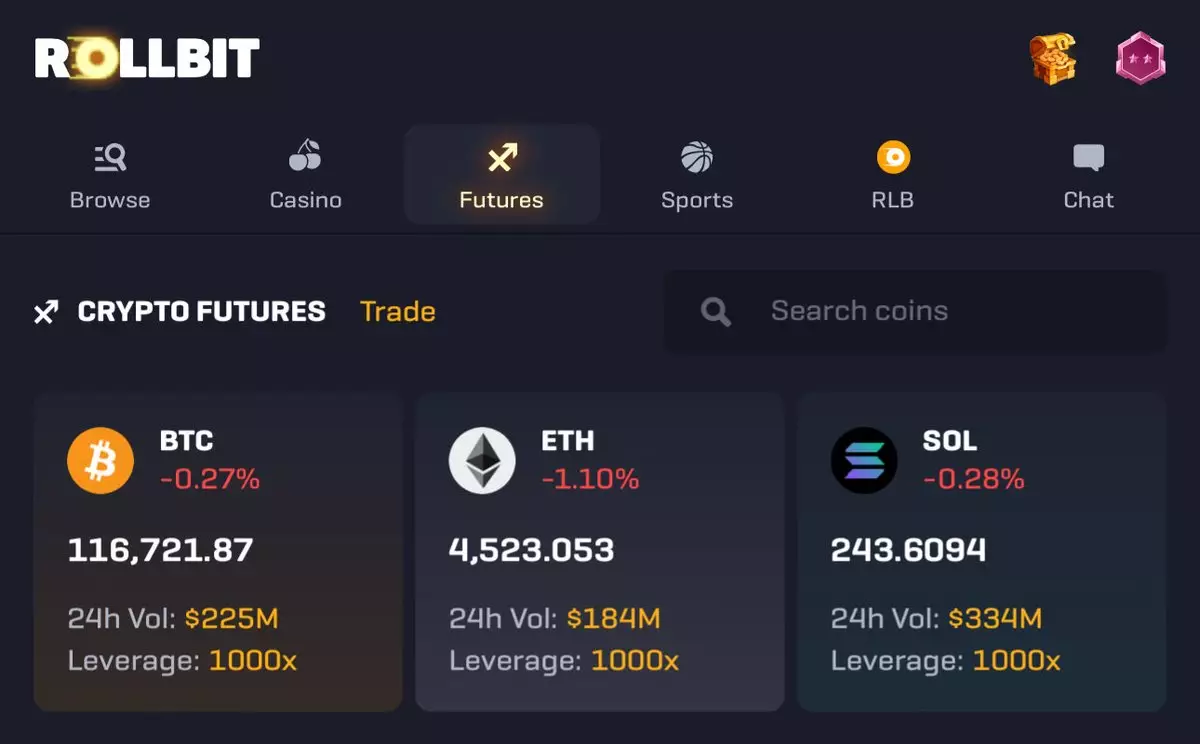Open the Browse tab
Image resolution: width=1200 pixels, height=744 pixels.
click(x=110, y=175)
